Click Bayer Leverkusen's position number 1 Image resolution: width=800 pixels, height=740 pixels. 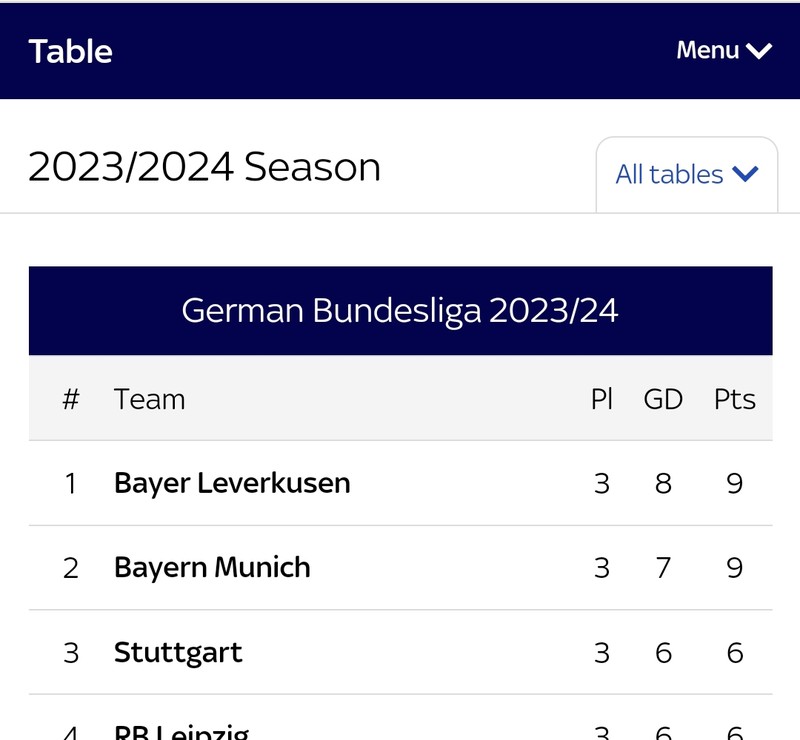click(x=71, y=483)
